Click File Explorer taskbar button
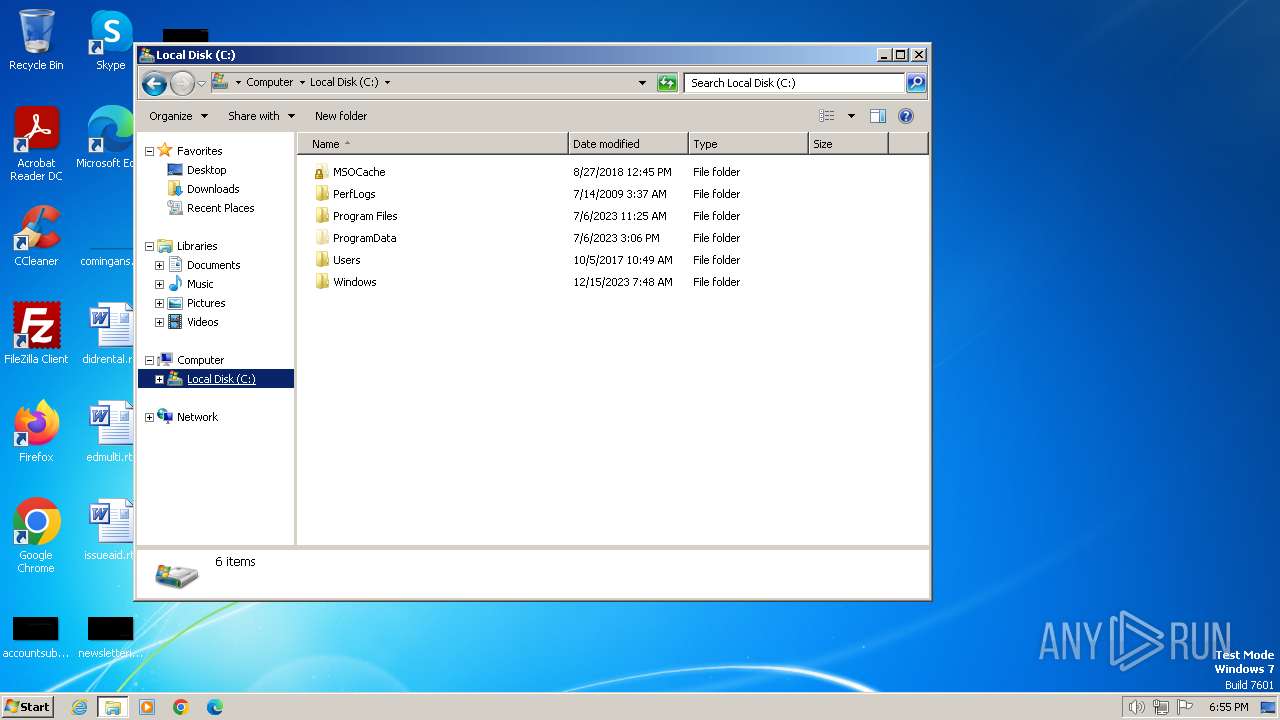Viewport: 1280px width, 720px height. tap(113, 707)
